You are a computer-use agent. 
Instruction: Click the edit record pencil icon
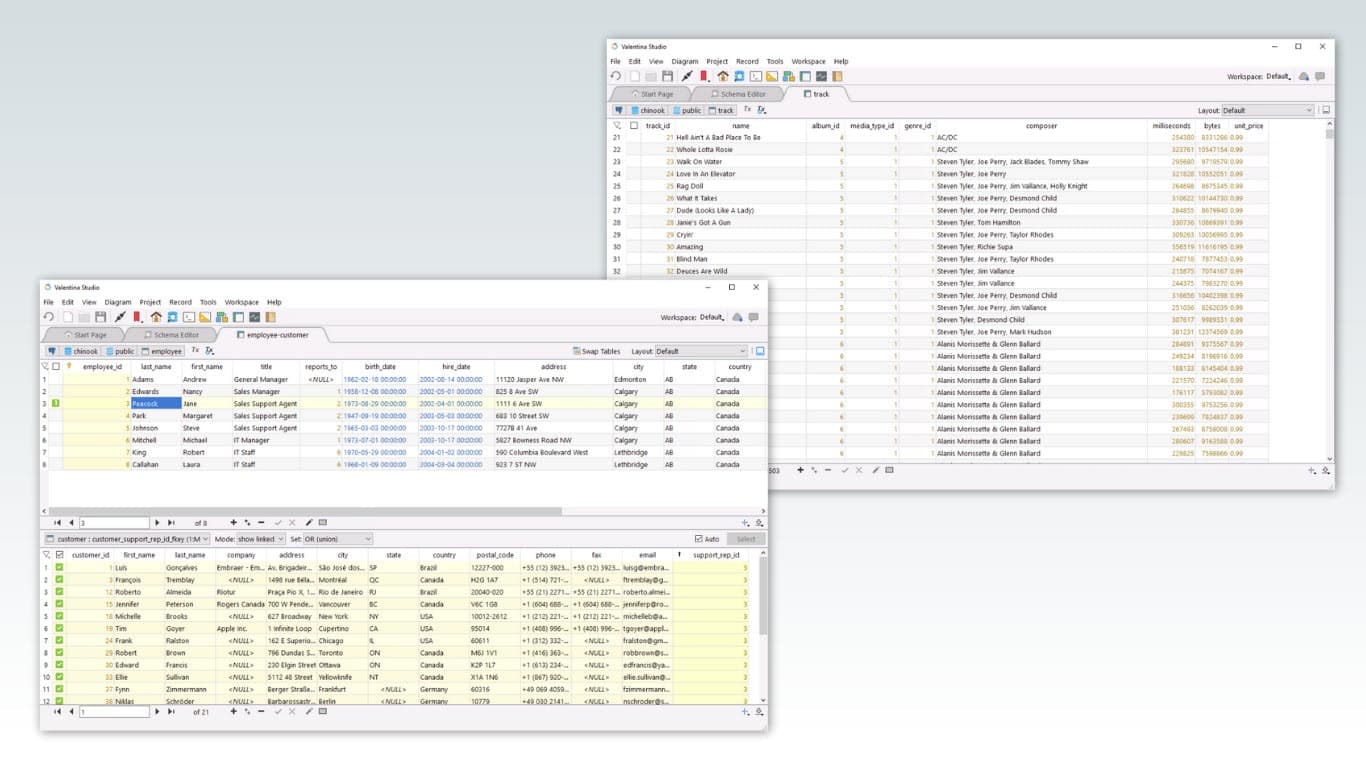[x=308, y=522]
